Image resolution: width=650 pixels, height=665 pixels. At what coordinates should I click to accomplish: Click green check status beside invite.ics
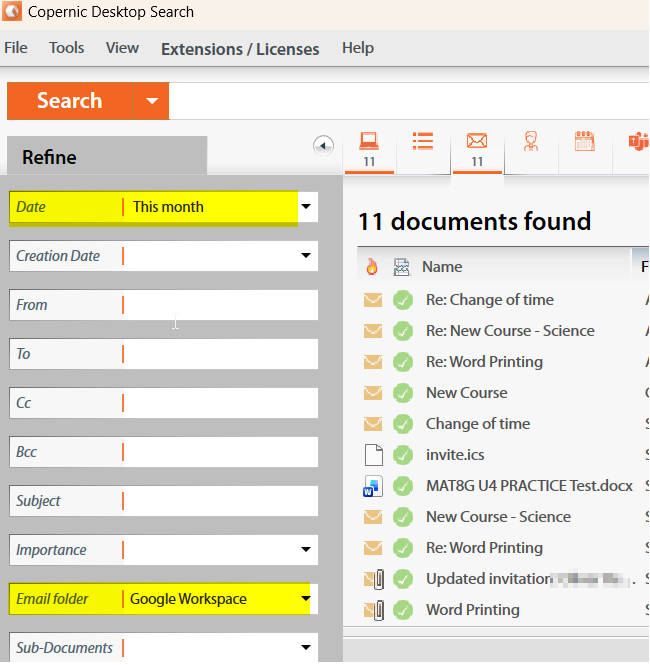[403, 455]
